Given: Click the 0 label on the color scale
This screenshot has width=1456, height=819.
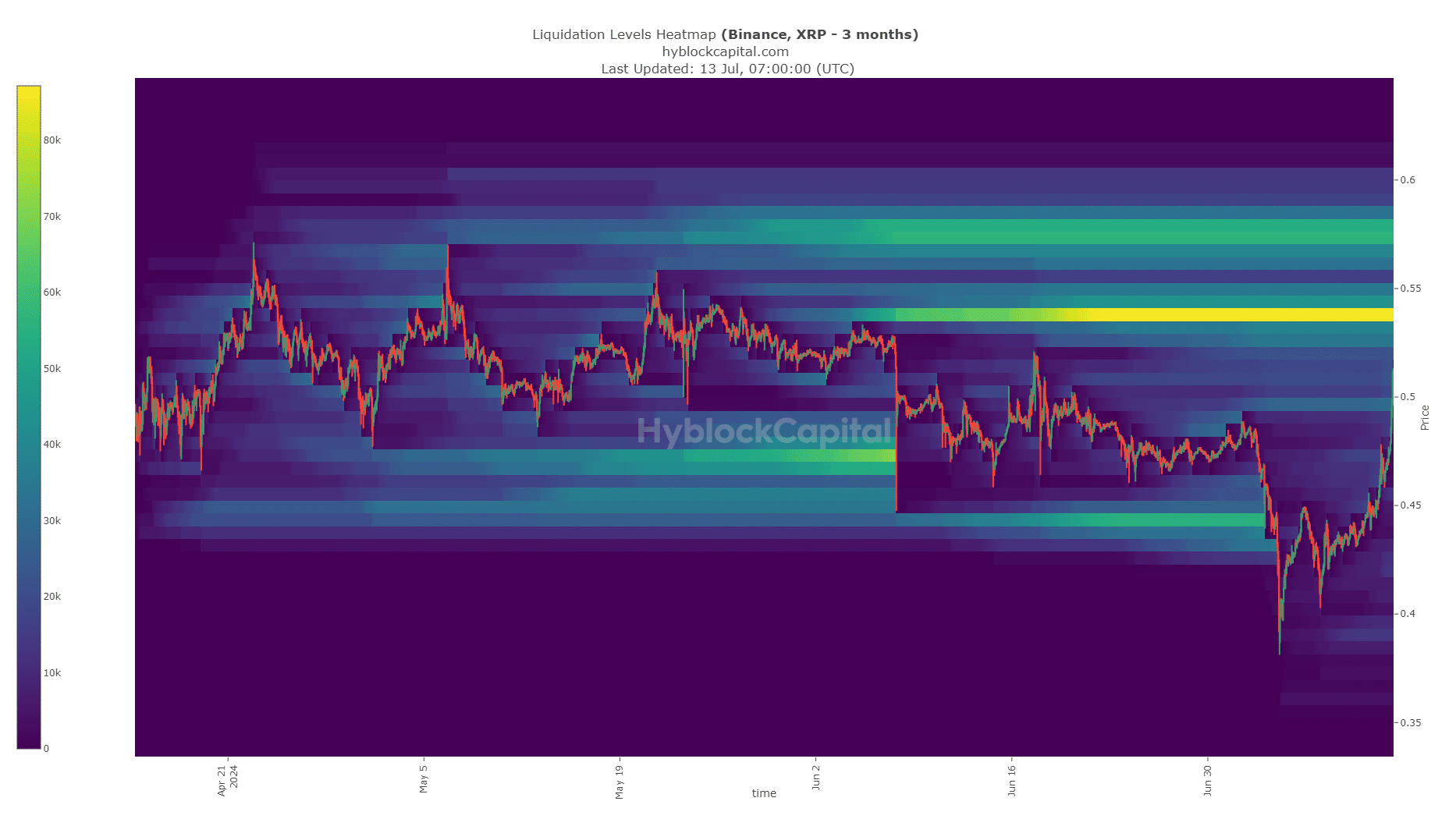Looking at the screenshot, I should (46, 749).
